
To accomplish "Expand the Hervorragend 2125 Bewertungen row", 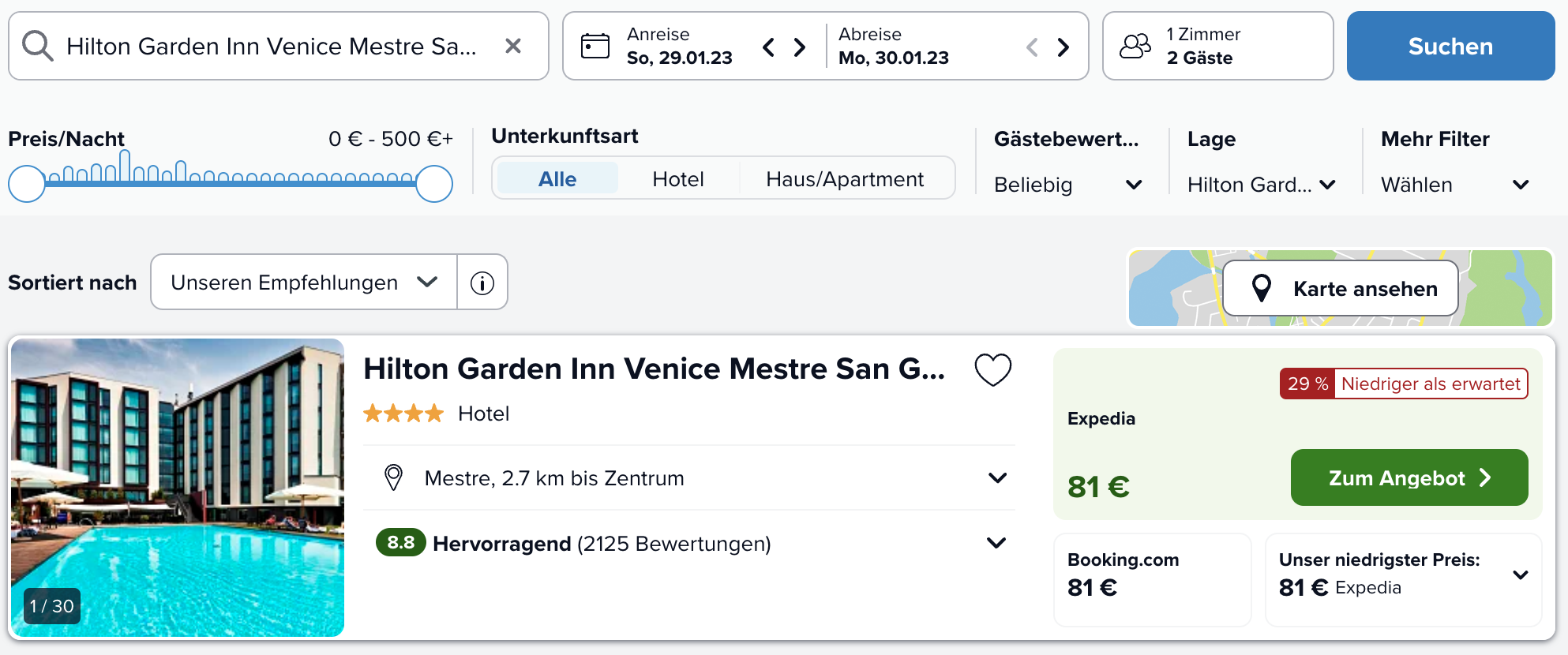I will (688, 543).
